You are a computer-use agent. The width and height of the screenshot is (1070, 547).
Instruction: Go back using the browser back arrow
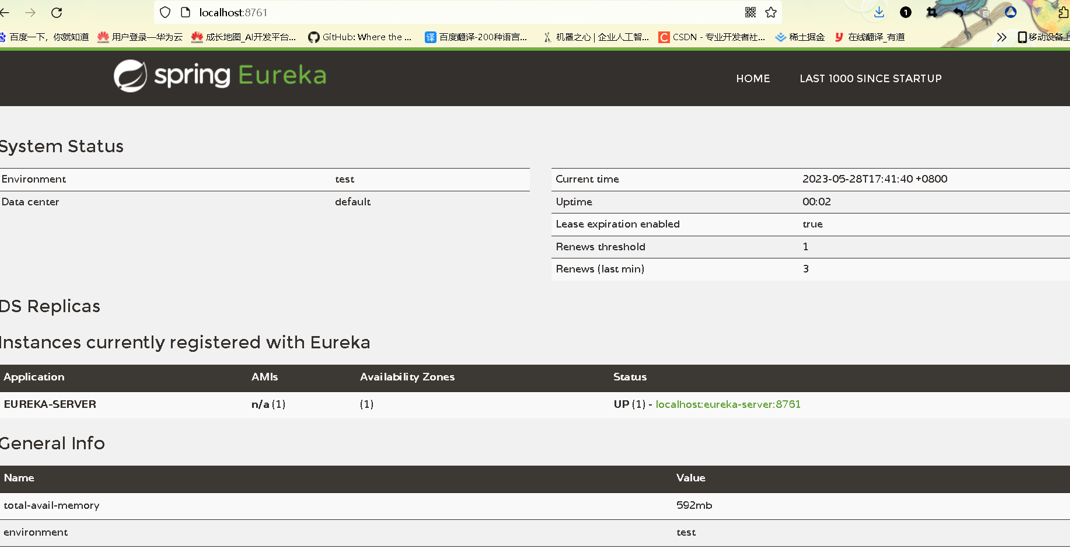click(4, 12)
